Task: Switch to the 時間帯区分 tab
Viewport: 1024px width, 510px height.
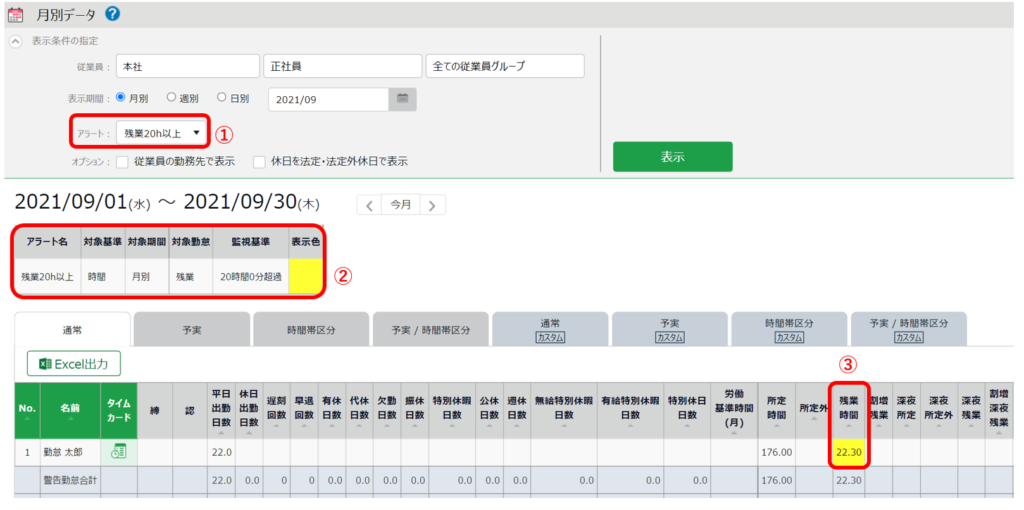Action: (311, 330)
